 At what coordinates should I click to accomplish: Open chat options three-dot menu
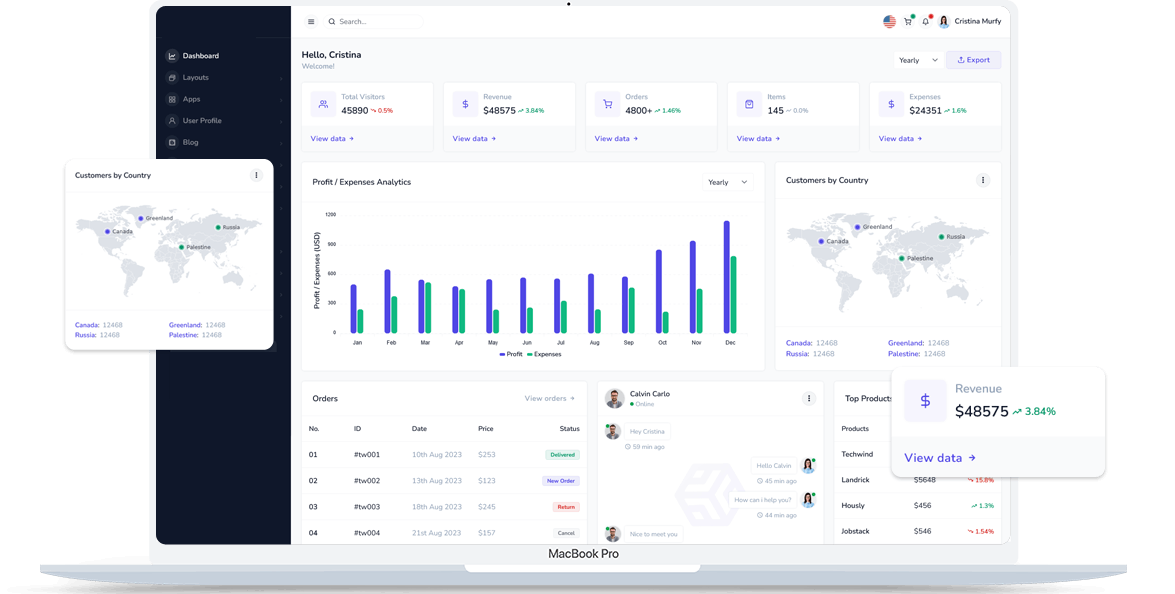click(809, 398)
